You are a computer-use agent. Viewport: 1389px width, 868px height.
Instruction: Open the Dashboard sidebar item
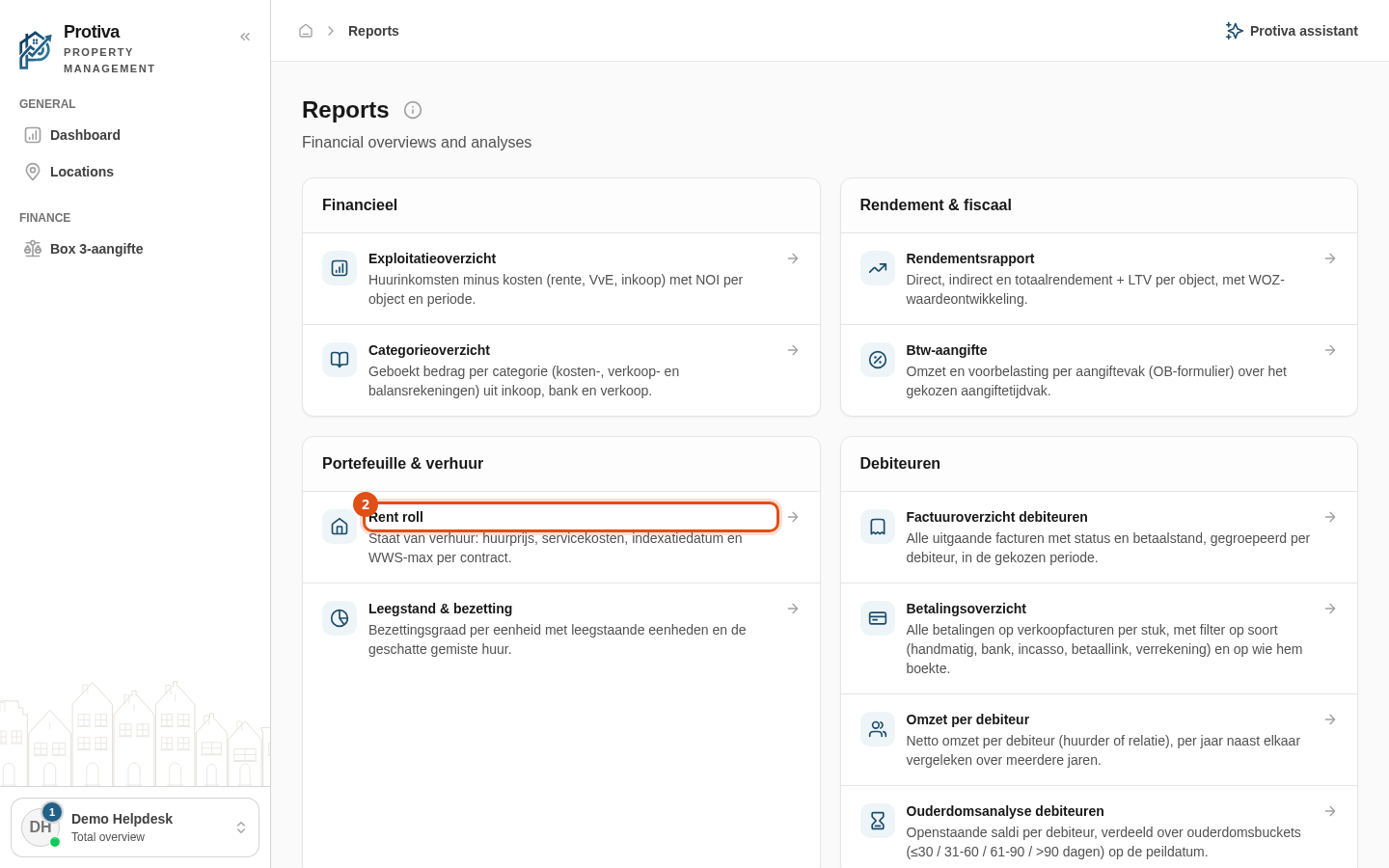135,135
